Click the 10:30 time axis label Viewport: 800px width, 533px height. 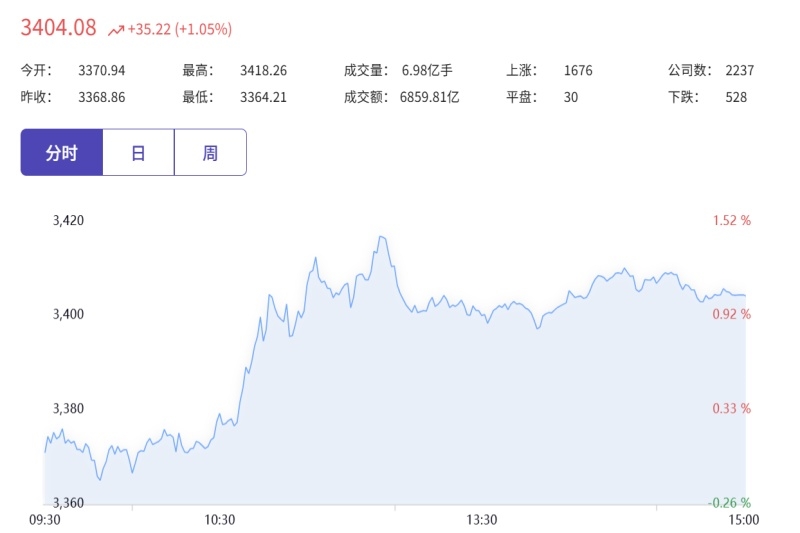220,520
